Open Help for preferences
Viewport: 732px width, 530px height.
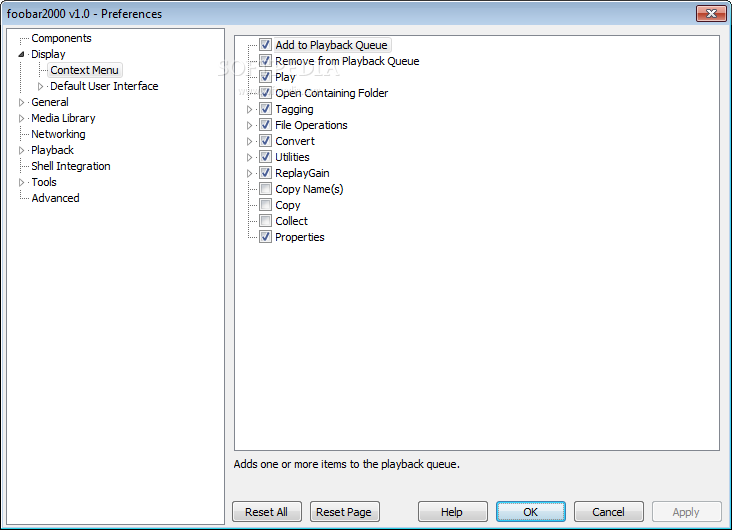pos(452,512)
